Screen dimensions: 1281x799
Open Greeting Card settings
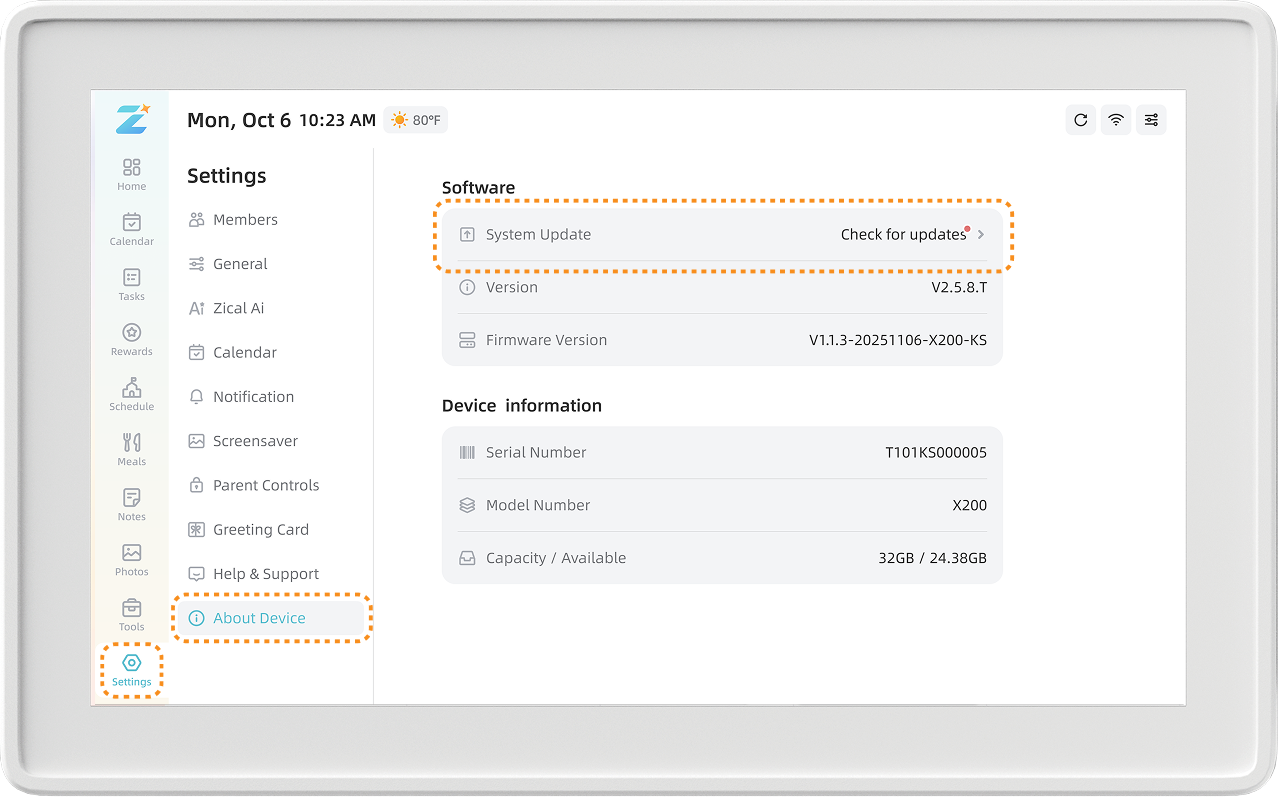(x=248, y=529)
